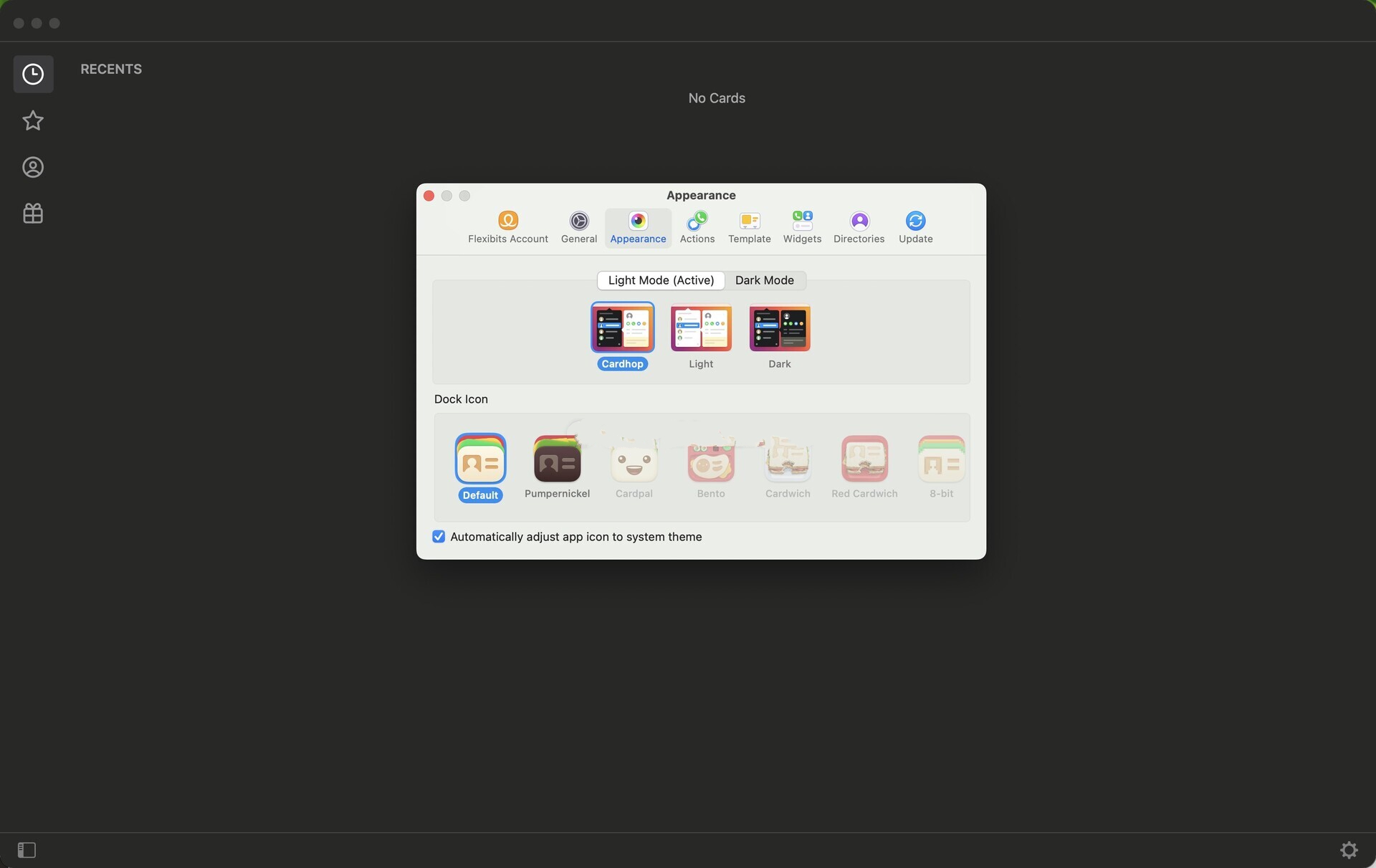Select Light Mode (Active) segment

coord(661,280)
